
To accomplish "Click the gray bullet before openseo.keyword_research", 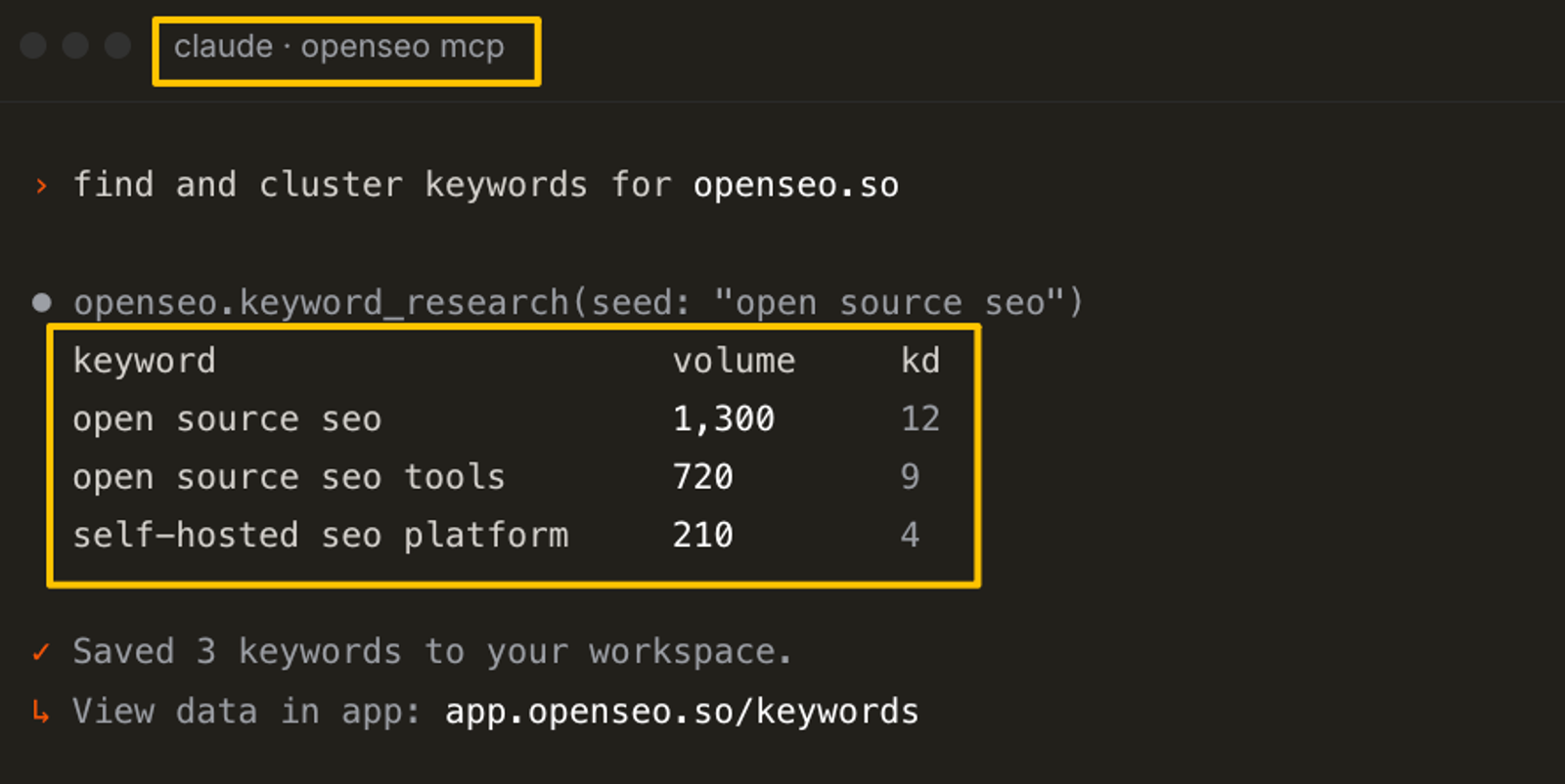I will pos(41,303).
